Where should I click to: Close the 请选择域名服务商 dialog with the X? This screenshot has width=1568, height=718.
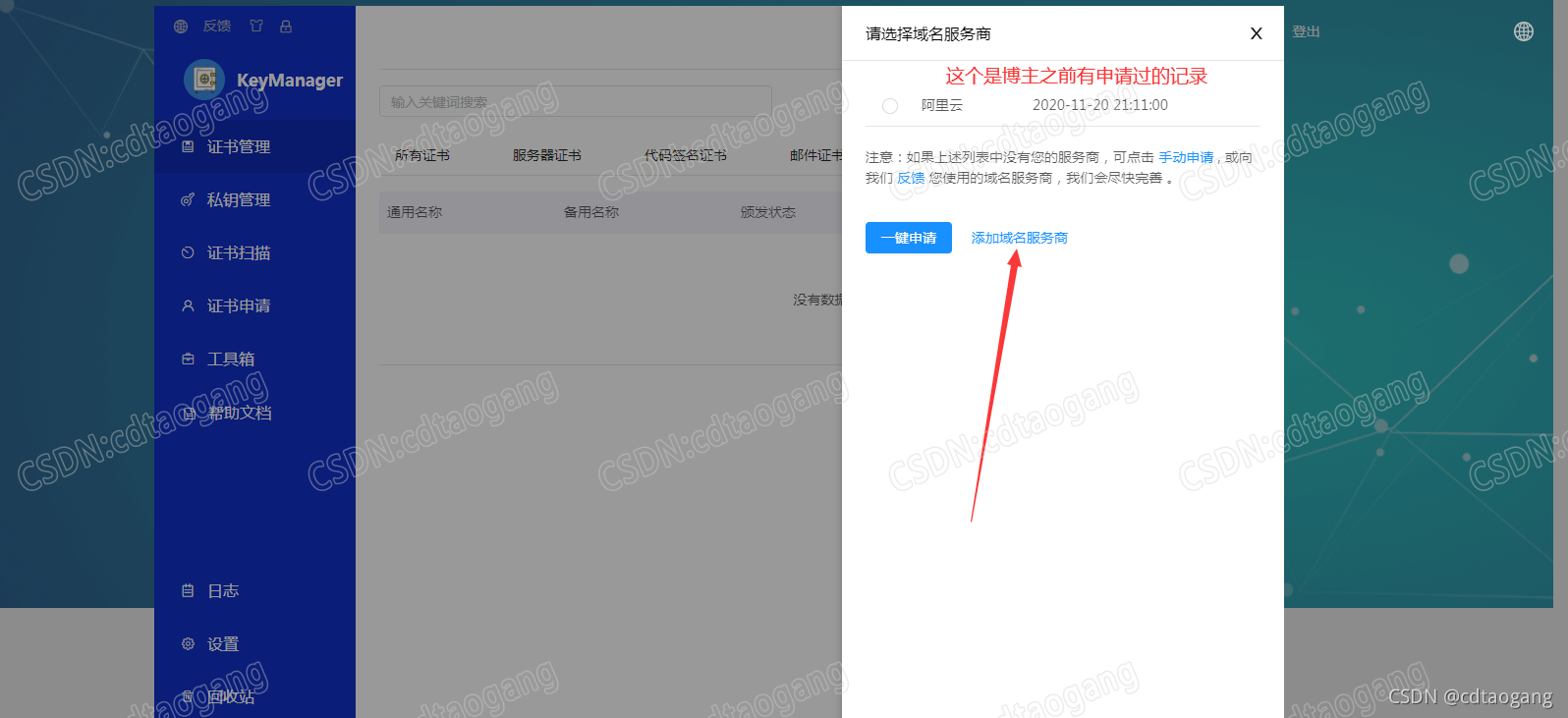coord(1256,33)
